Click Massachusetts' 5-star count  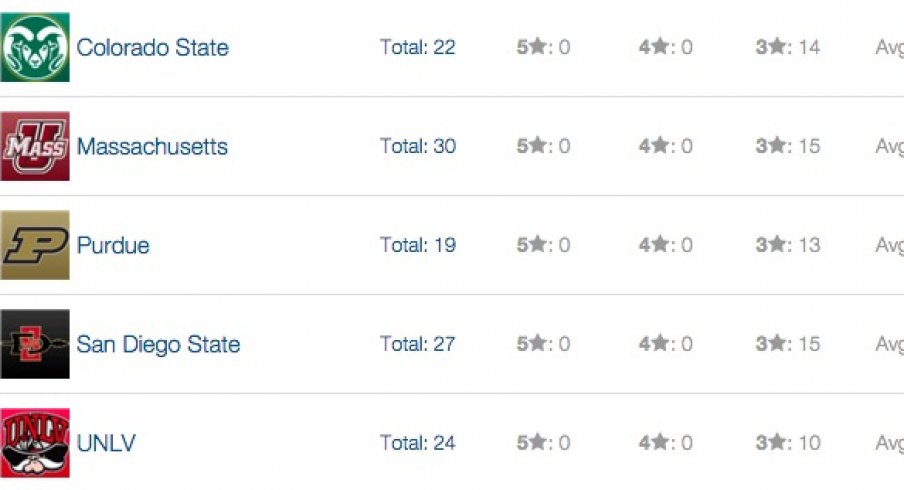point(543,146)
